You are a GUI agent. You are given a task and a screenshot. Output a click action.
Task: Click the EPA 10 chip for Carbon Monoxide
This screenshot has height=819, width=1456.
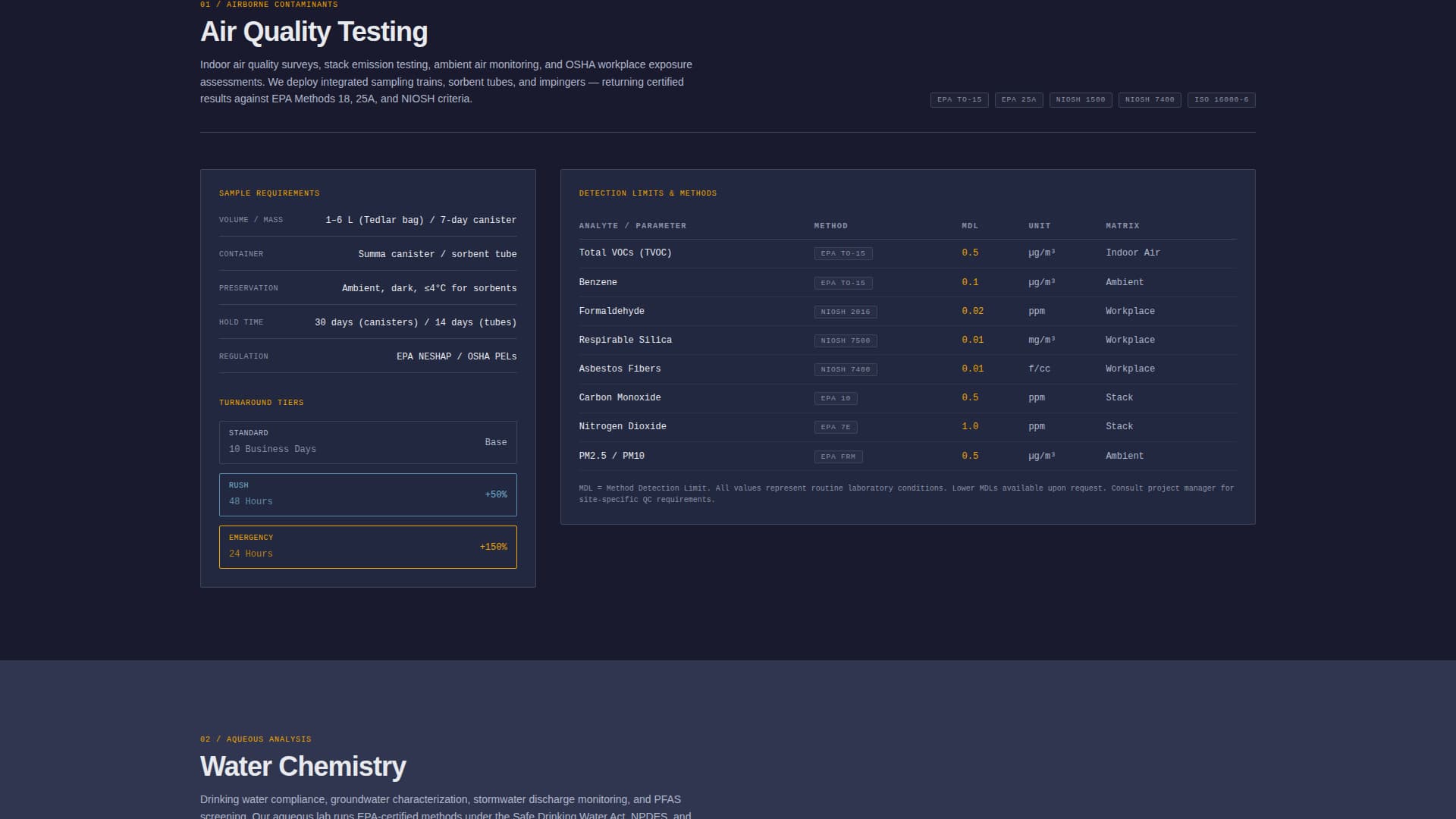click(837, 397)
